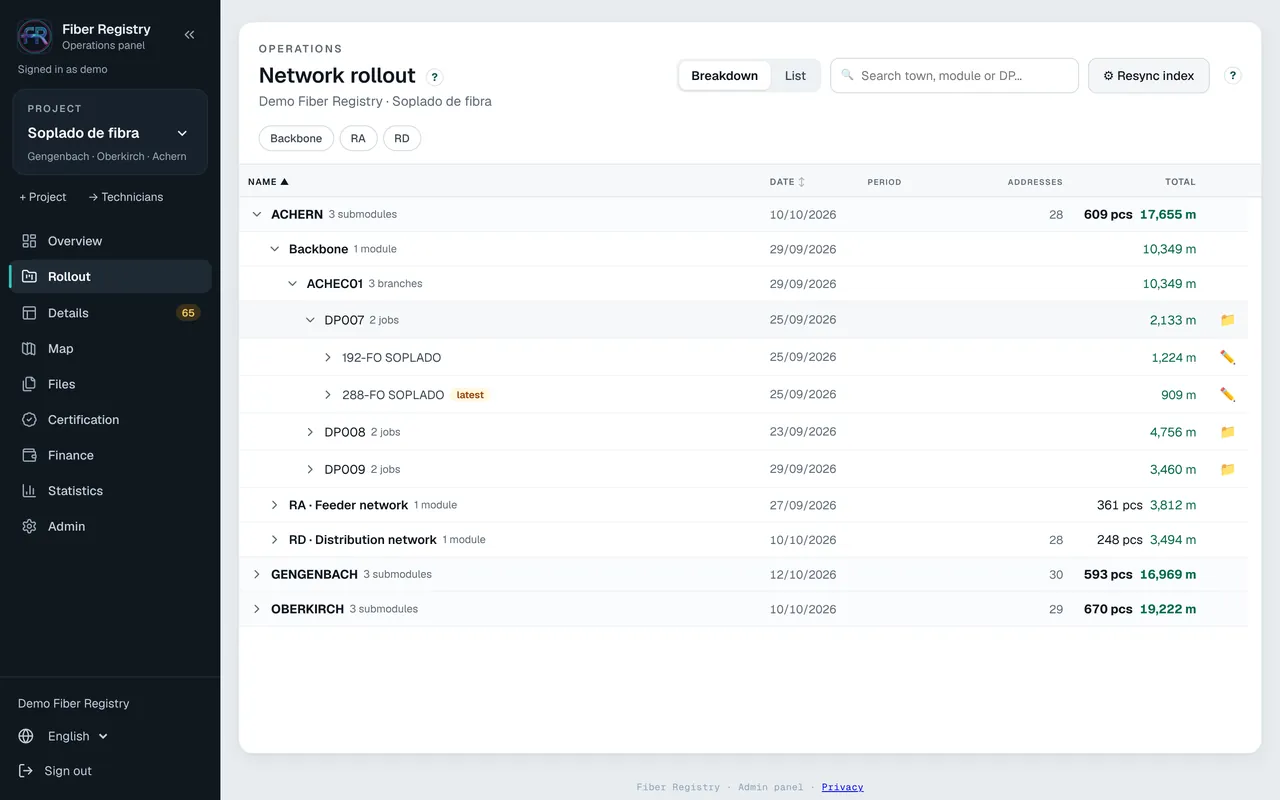Click the globe language icon
The image size is (1280, 800).
pos(26,736)
